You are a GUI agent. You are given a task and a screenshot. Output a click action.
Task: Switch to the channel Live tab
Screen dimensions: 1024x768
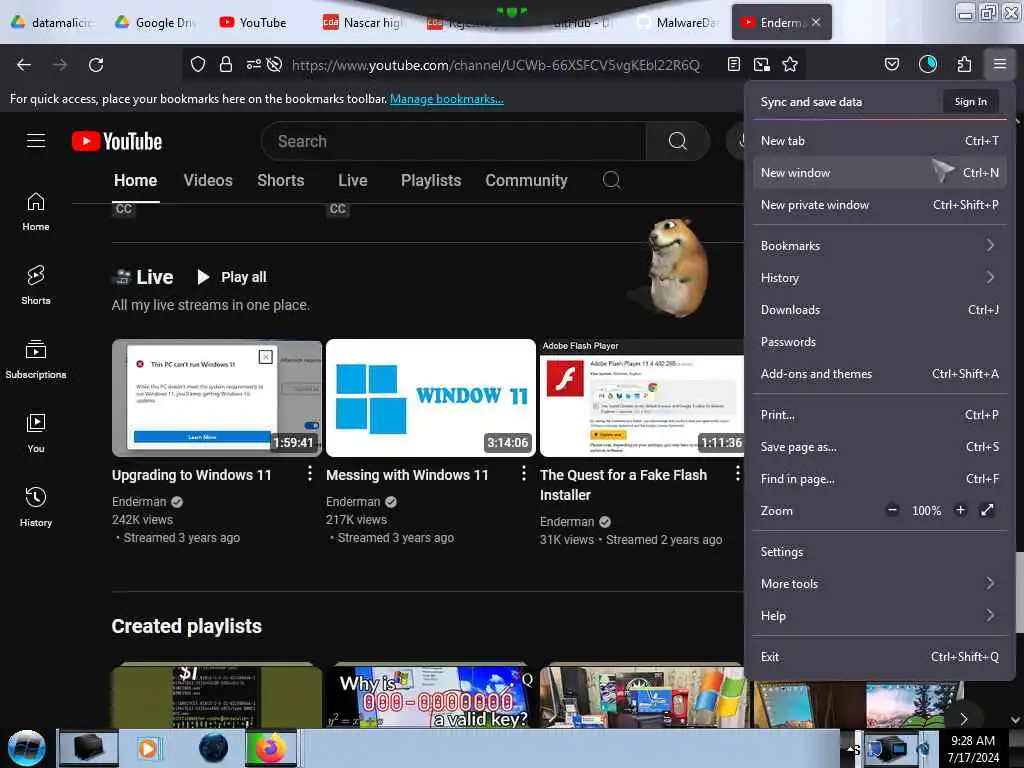click(353, 180)
